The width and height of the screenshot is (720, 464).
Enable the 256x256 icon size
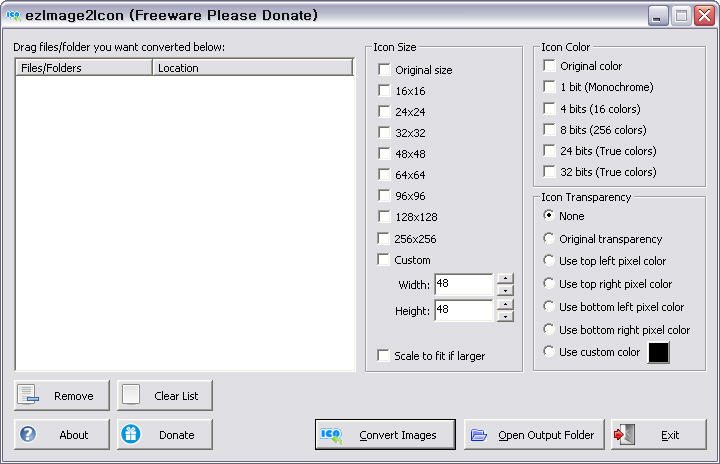[x=383, y=238]
